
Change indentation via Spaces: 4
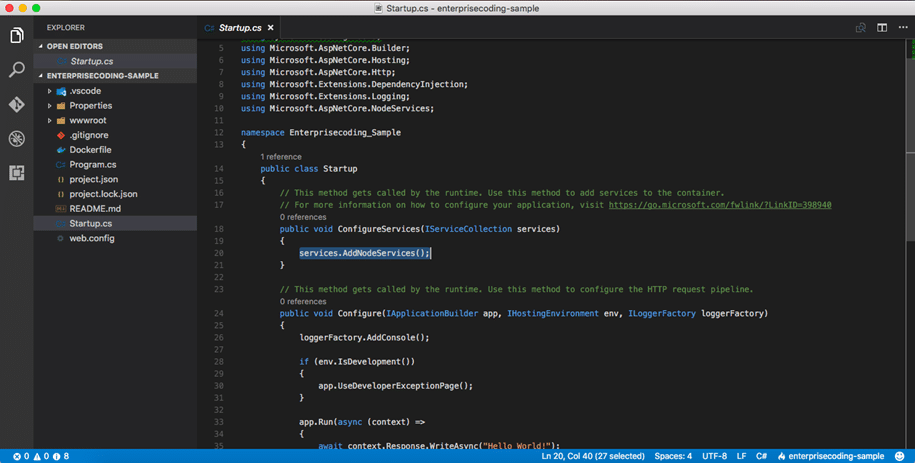[673, 456]
